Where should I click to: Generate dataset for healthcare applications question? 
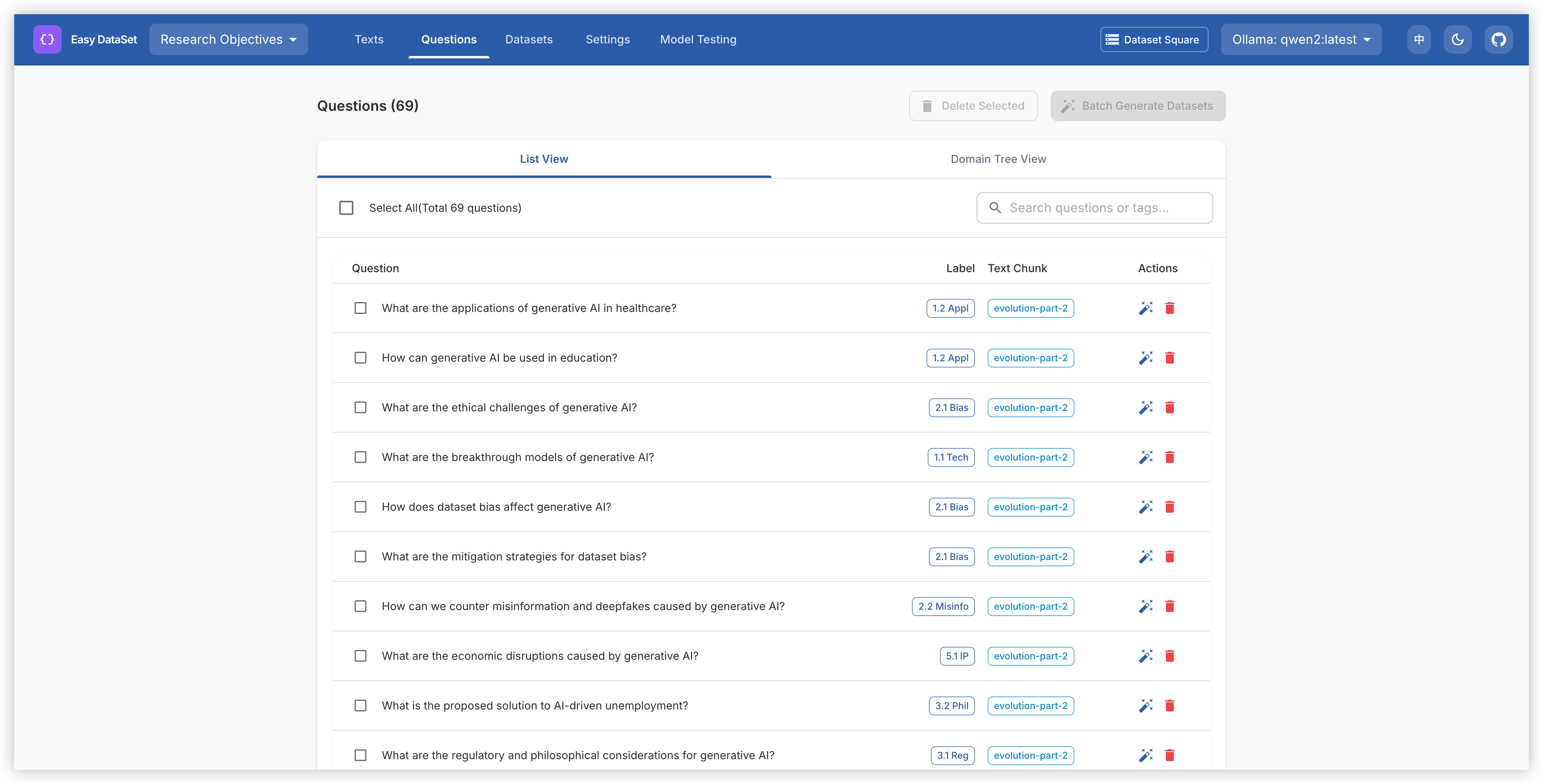(1145, 308)
